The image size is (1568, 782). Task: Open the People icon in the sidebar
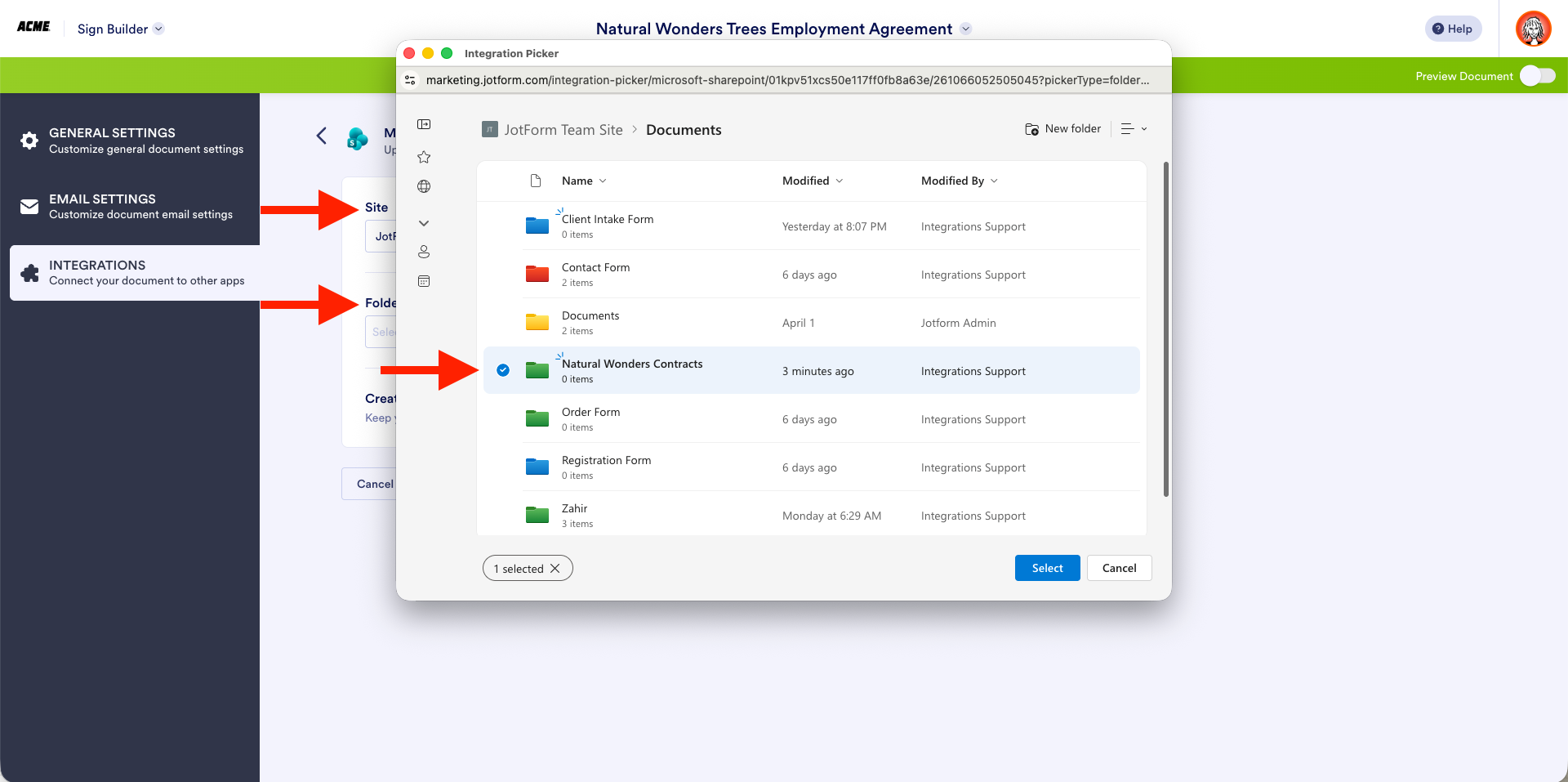[424, 251]
